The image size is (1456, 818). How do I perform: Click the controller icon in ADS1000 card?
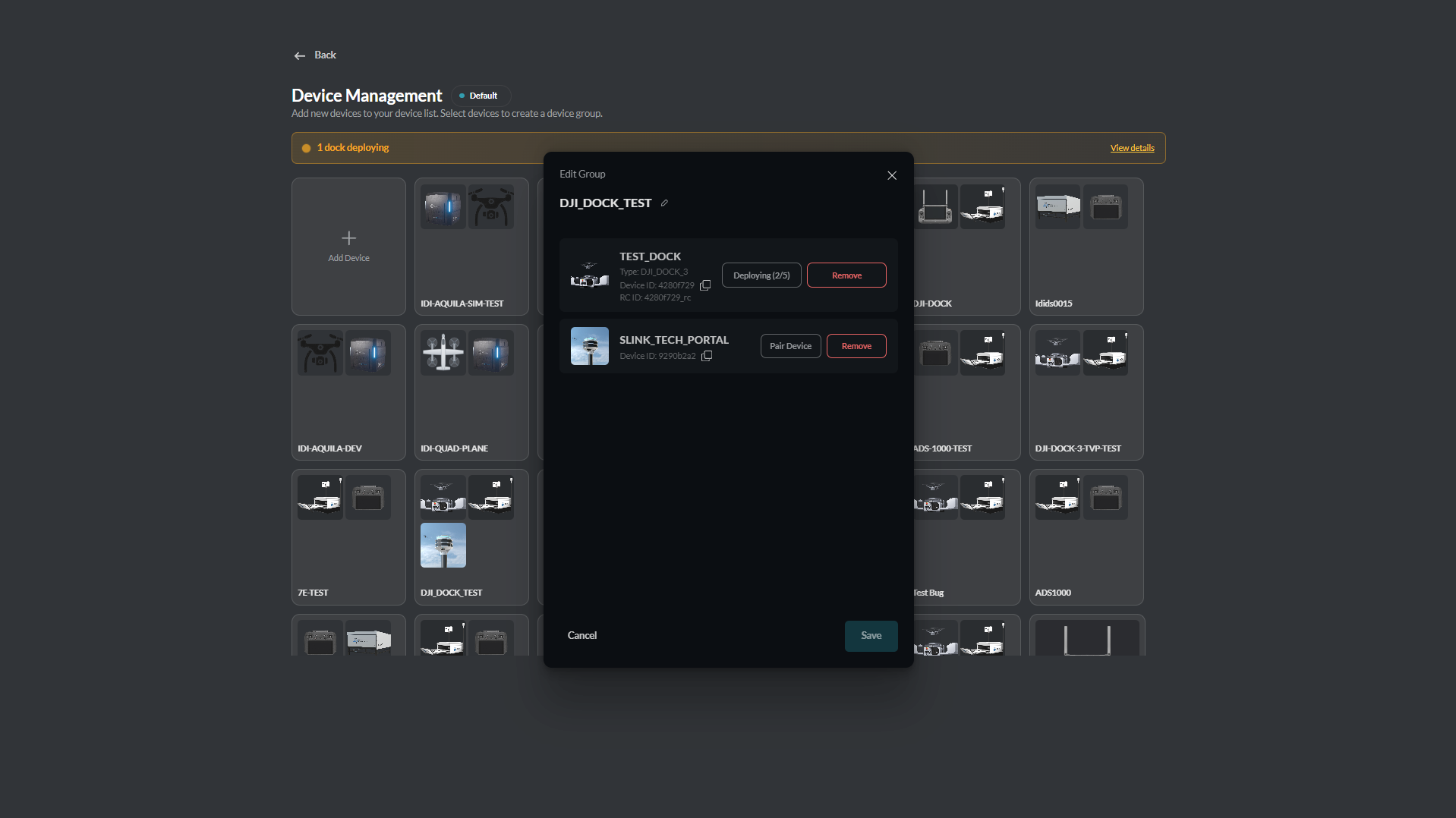point(1106,497)
